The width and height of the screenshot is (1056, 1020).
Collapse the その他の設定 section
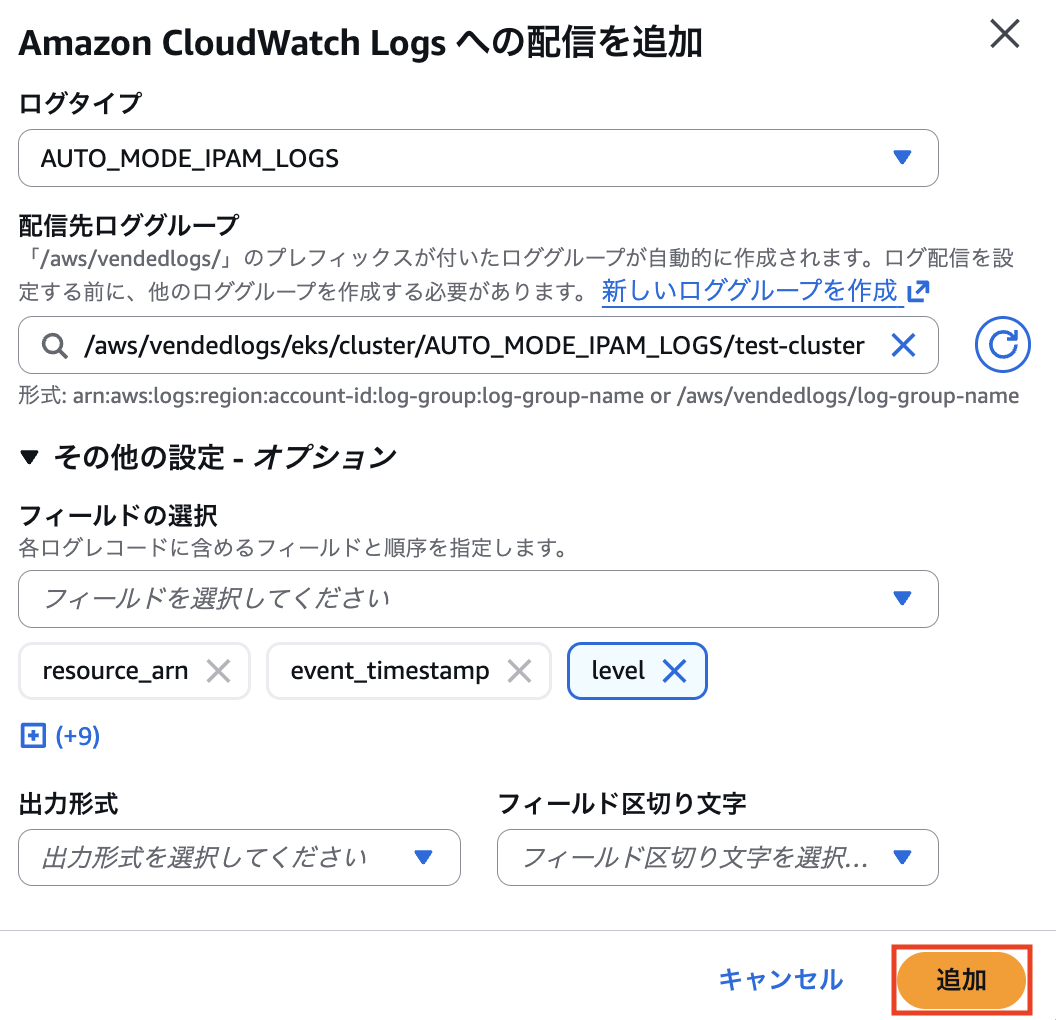(x=31, y=457)
